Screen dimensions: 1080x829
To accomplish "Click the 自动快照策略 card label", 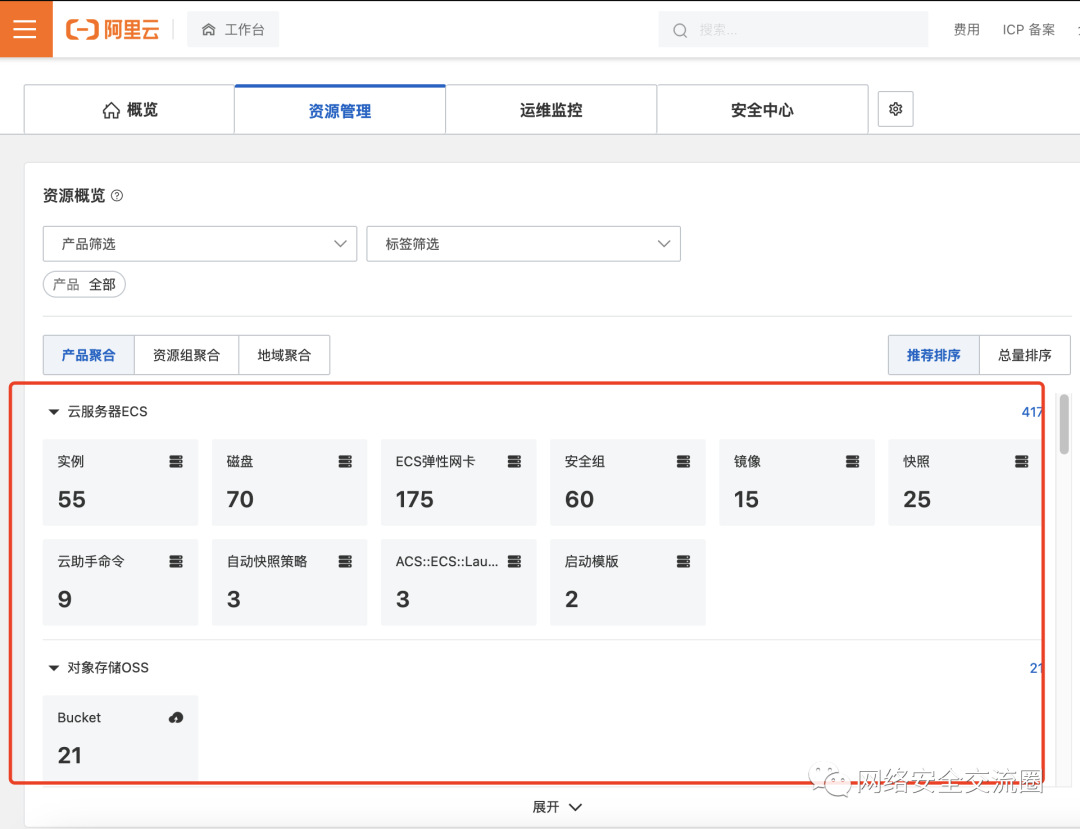I will (267, 562).
